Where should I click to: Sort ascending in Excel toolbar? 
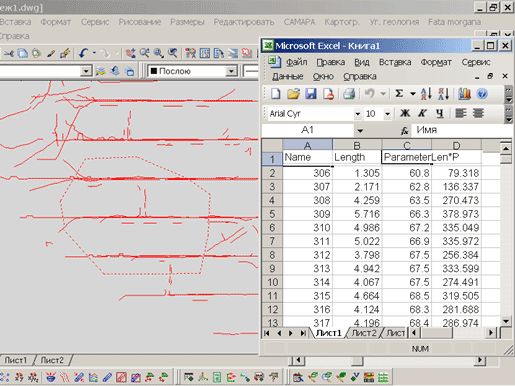click(426, 94)
